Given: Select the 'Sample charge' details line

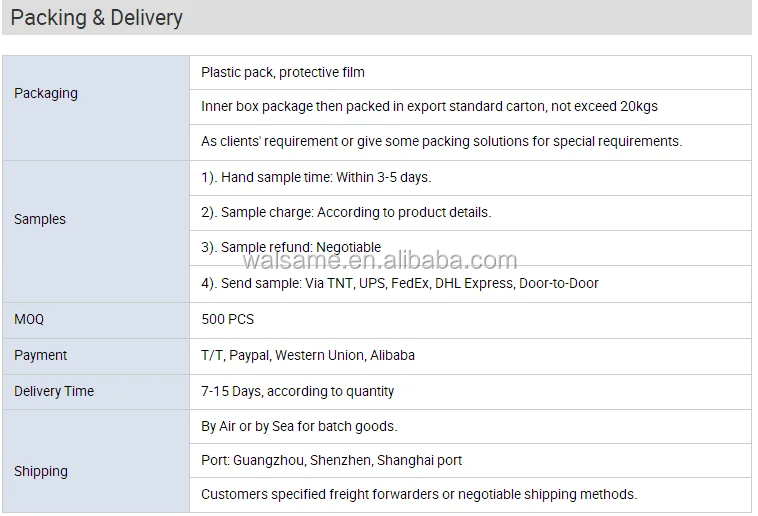Looking at the screenshot, I should 346,212.
